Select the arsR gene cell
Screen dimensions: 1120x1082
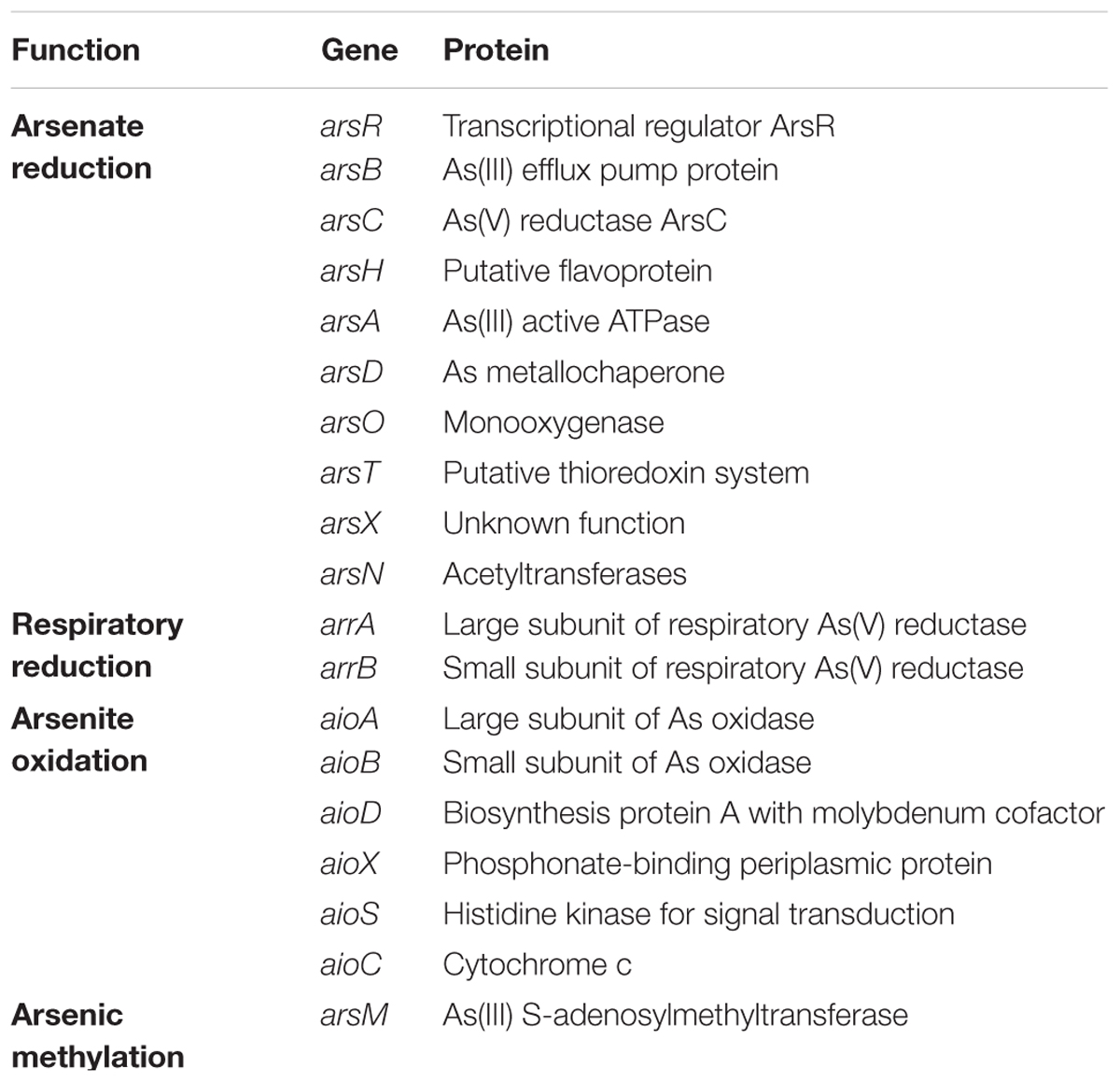tap(351, 126)
